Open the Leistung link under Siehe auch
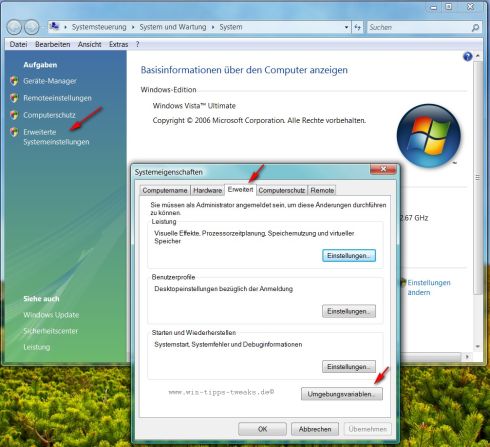Viewport: 490px width, 447px height. pos(37,347)
